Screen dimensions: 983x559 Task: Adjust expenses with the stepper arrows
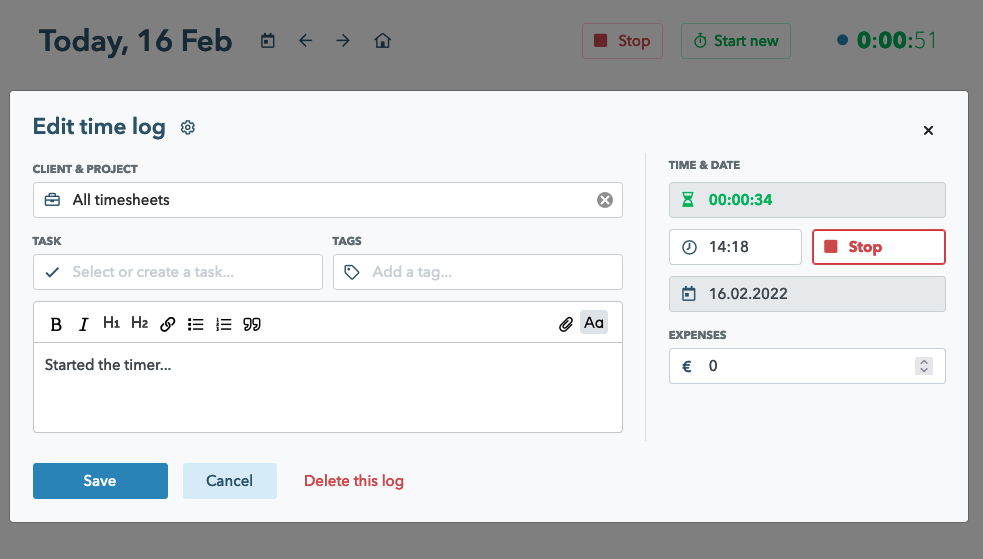[924, 366]
